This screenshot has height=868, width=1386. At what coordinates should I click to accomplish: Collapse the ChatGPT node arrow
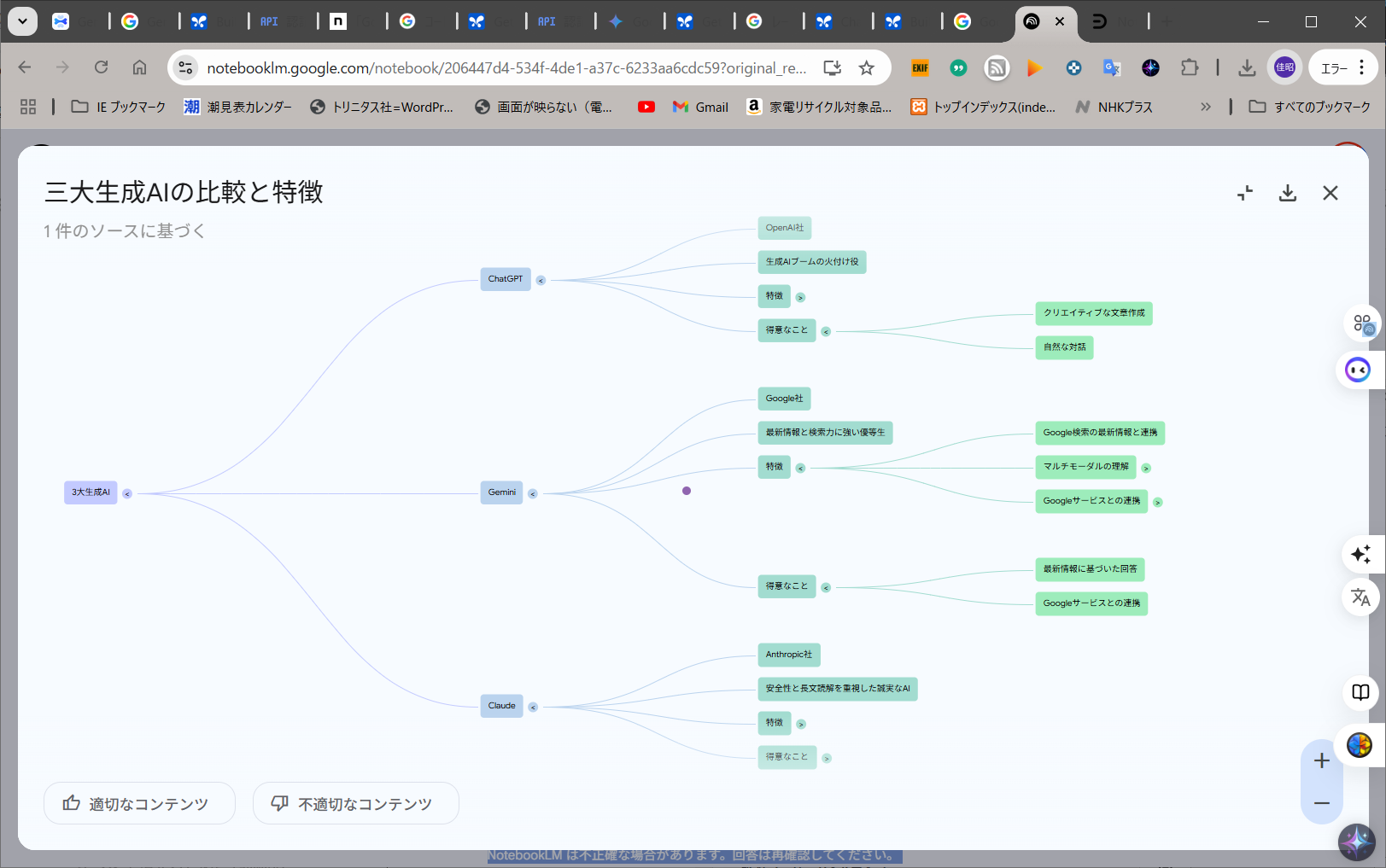click(541, 280)
